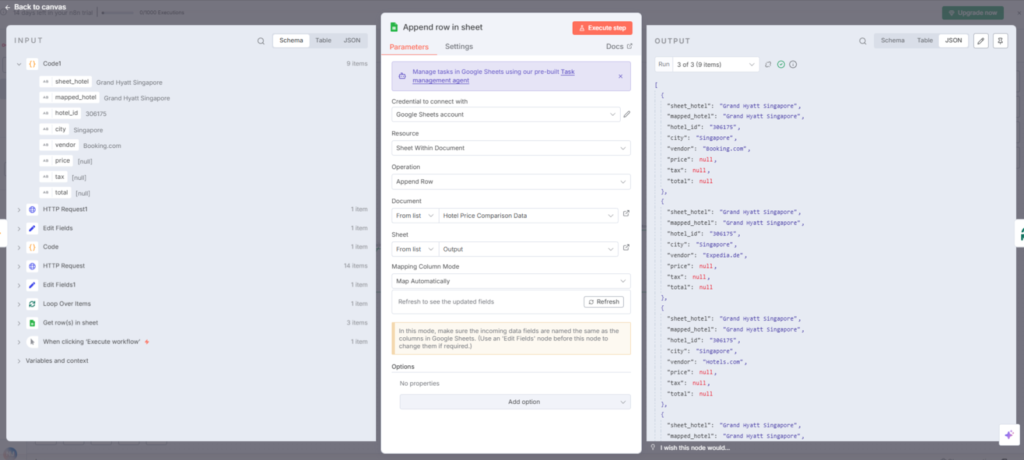The height and width of the screenshot is (460, 1024).
Task: Edit the Google Sheets credential with the pencil icon
Action: (x=627, y=114)
